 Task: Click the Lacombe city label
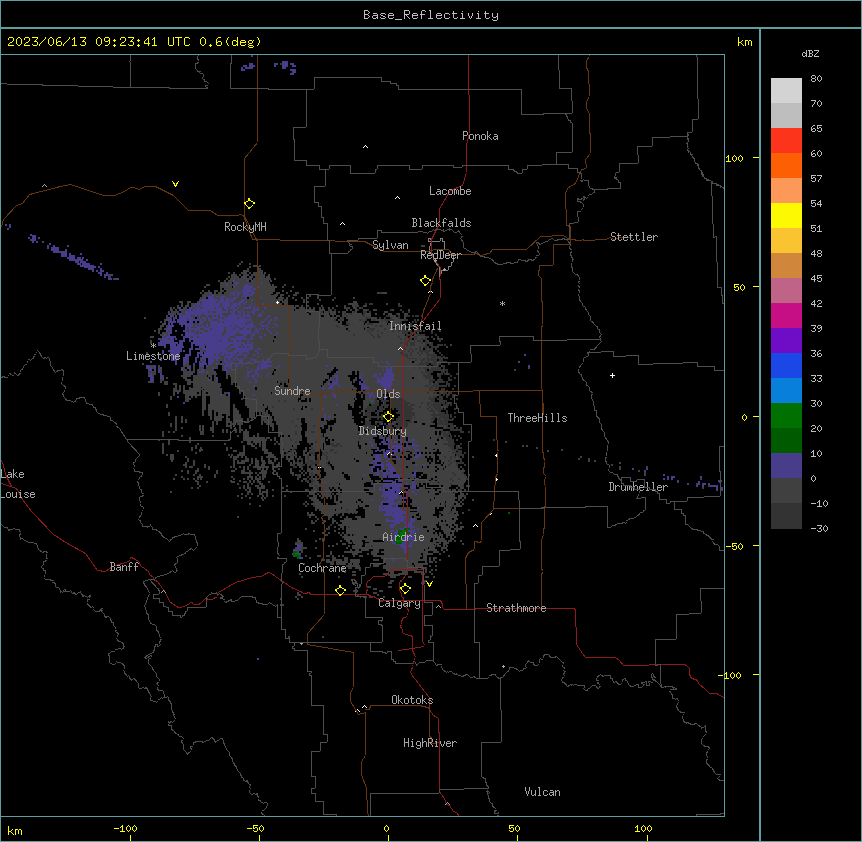tap(450, 191)
